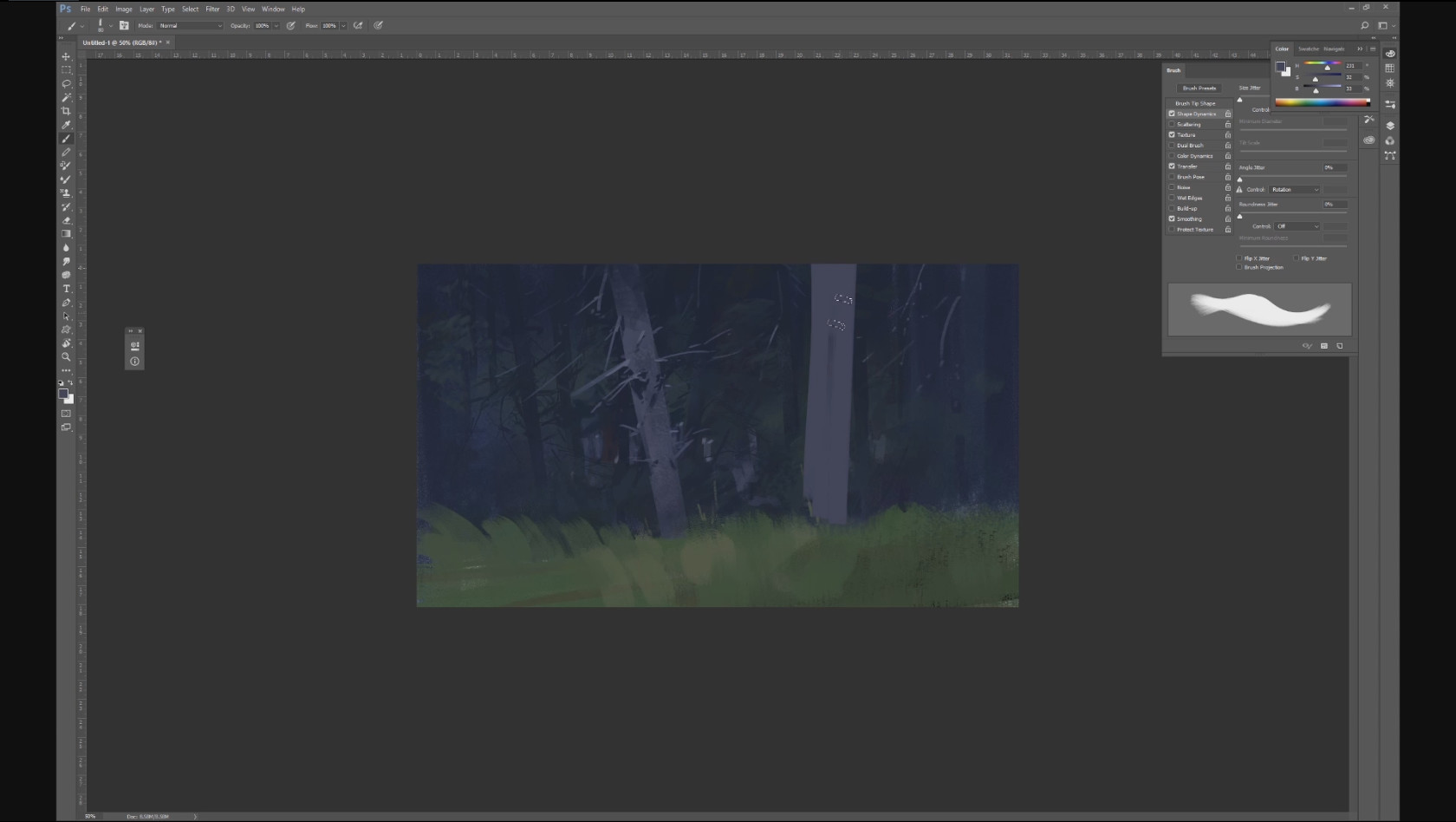This screenshot has width=1456, height=822.
Task: Select the Eraser tool
Action: tap(66, 220)
